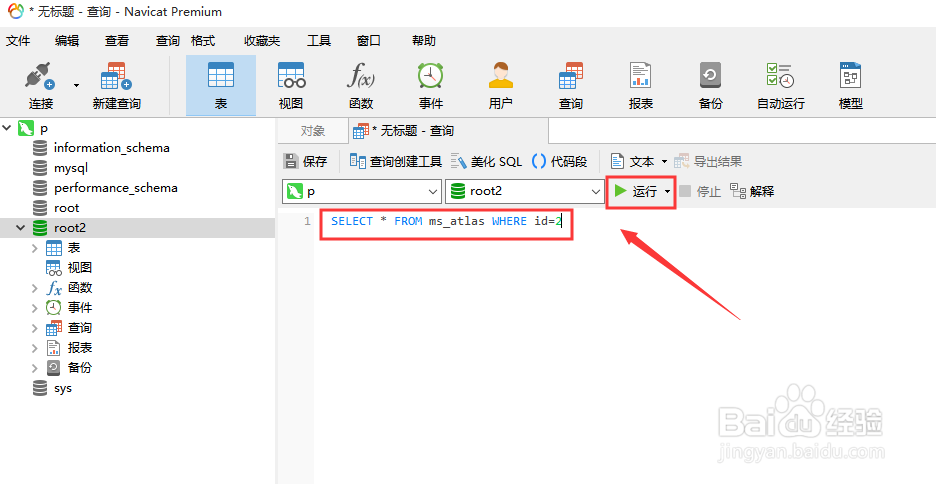
Task: Open the Query Builder (查询创建工具)
Action: click(396, 161)
